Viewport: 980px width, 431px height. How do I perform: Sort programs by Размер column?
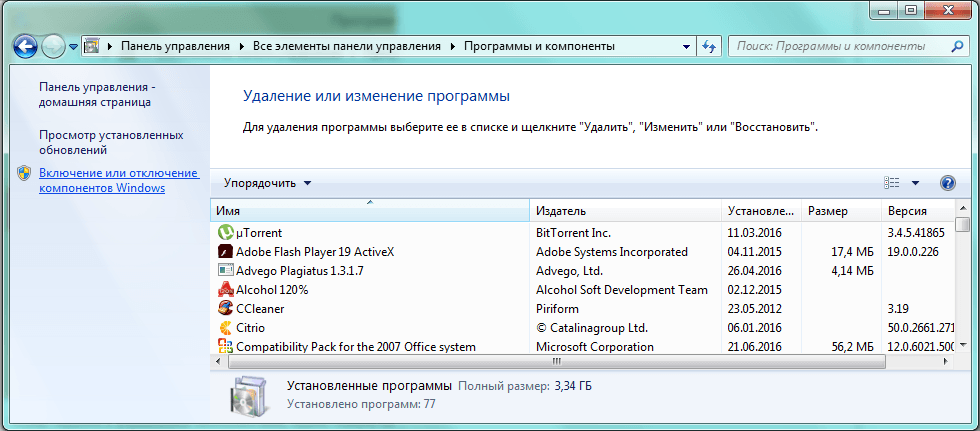(840, 211)
